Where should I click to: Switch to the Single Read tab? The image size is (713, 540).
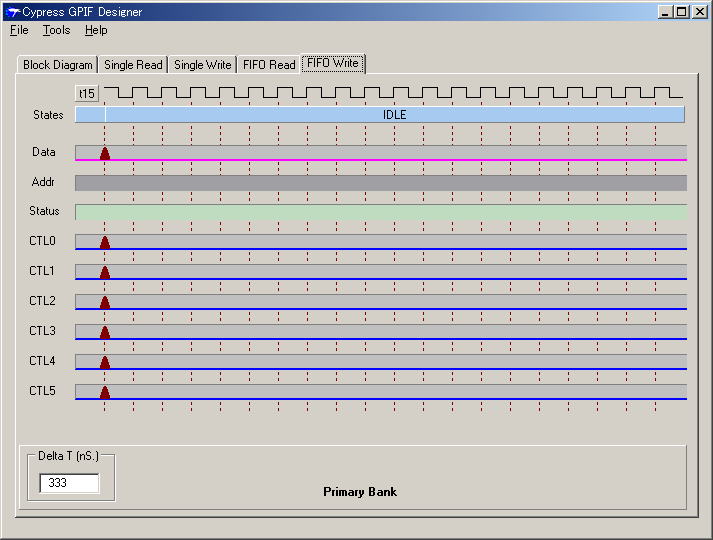[133, 65]
